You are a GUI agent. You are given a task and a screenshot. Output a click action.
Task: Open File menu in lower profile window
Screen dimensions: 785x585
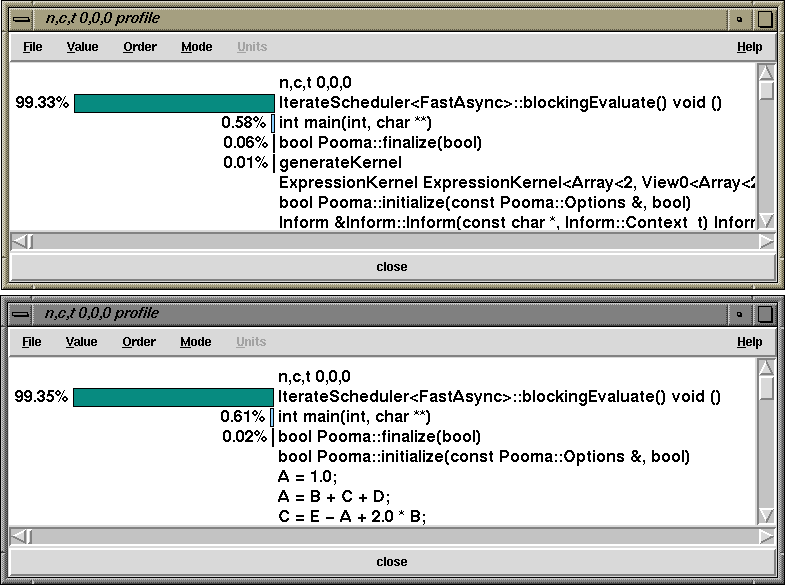pyautogui.click(x=32, y=342)
